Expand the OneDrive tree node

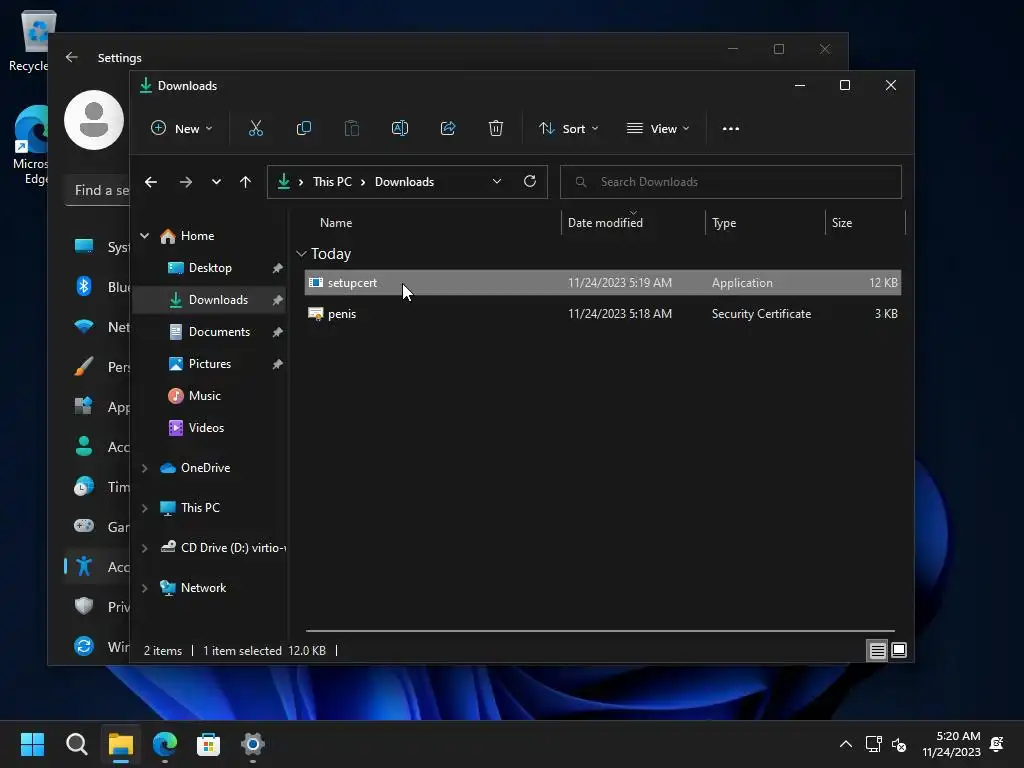[144, 468]
